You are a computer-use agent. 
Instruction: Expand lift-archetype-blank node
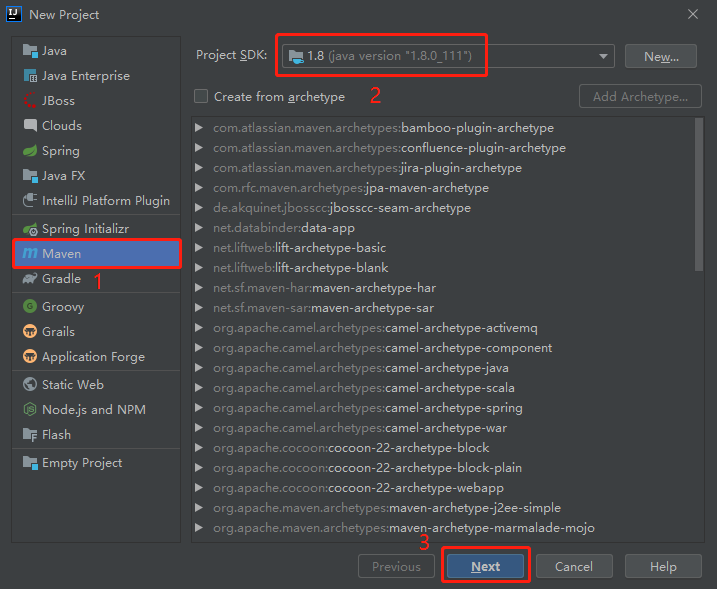(199, 268)
